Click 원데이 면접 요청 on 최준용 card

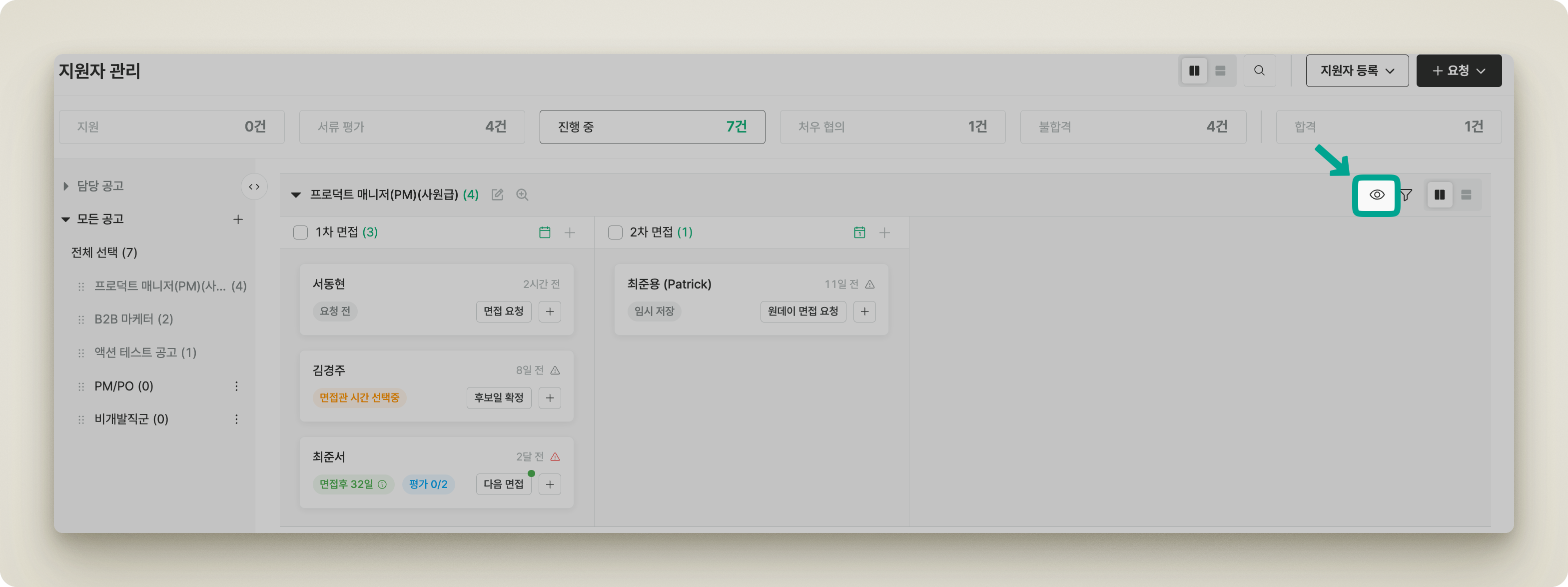(802, 311)
